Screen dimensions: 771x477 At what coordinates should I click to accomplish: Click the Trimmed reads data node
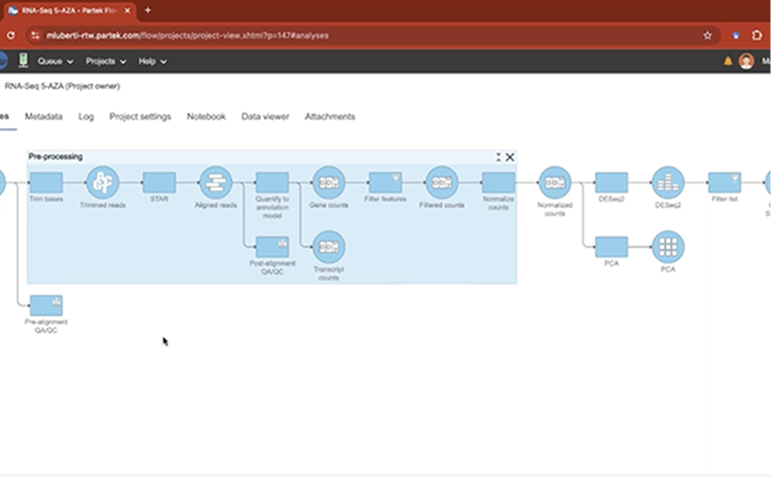tap(102, 183)
